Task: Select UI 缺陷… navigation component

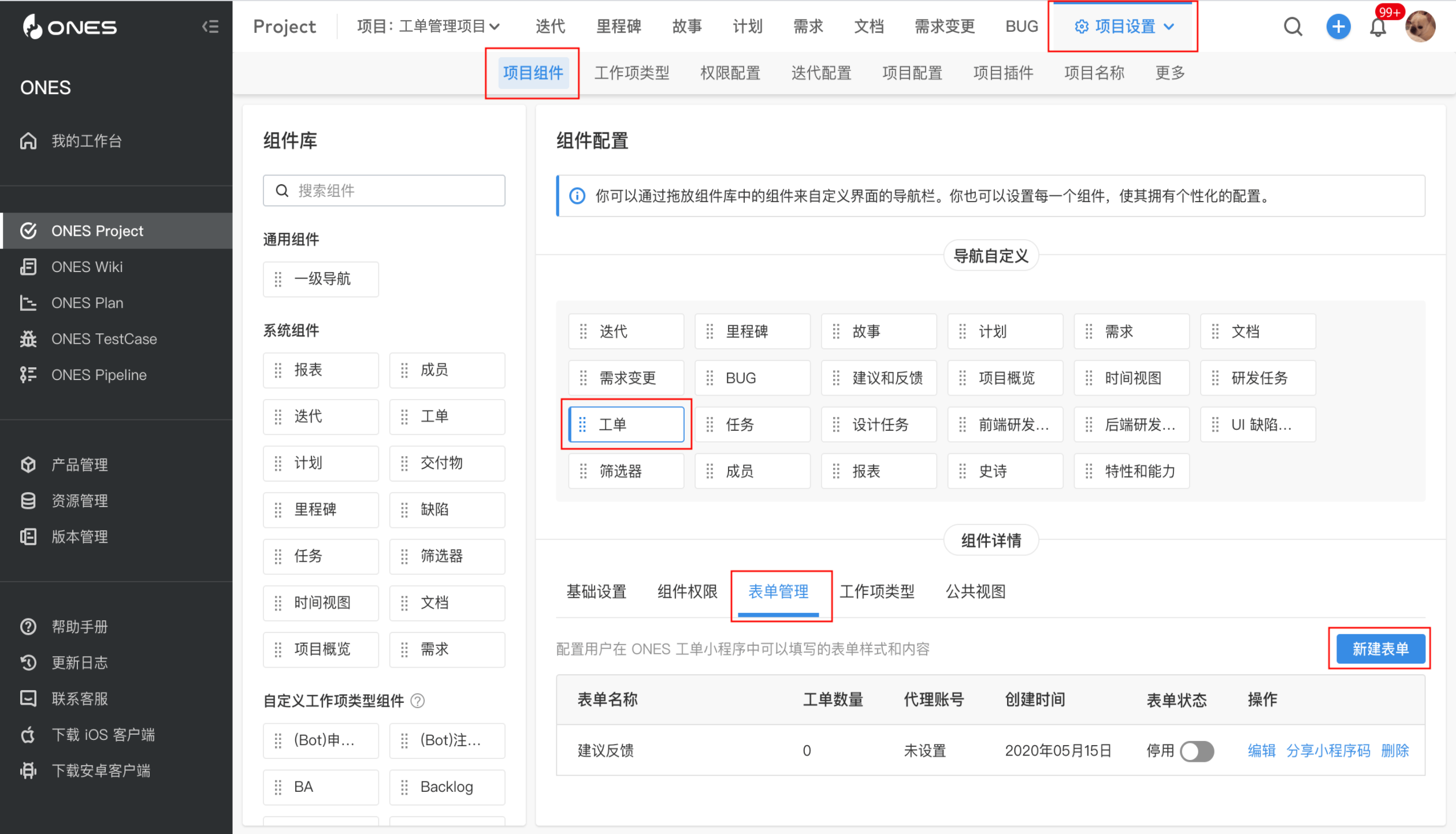Action: (x=1258, y=425)
